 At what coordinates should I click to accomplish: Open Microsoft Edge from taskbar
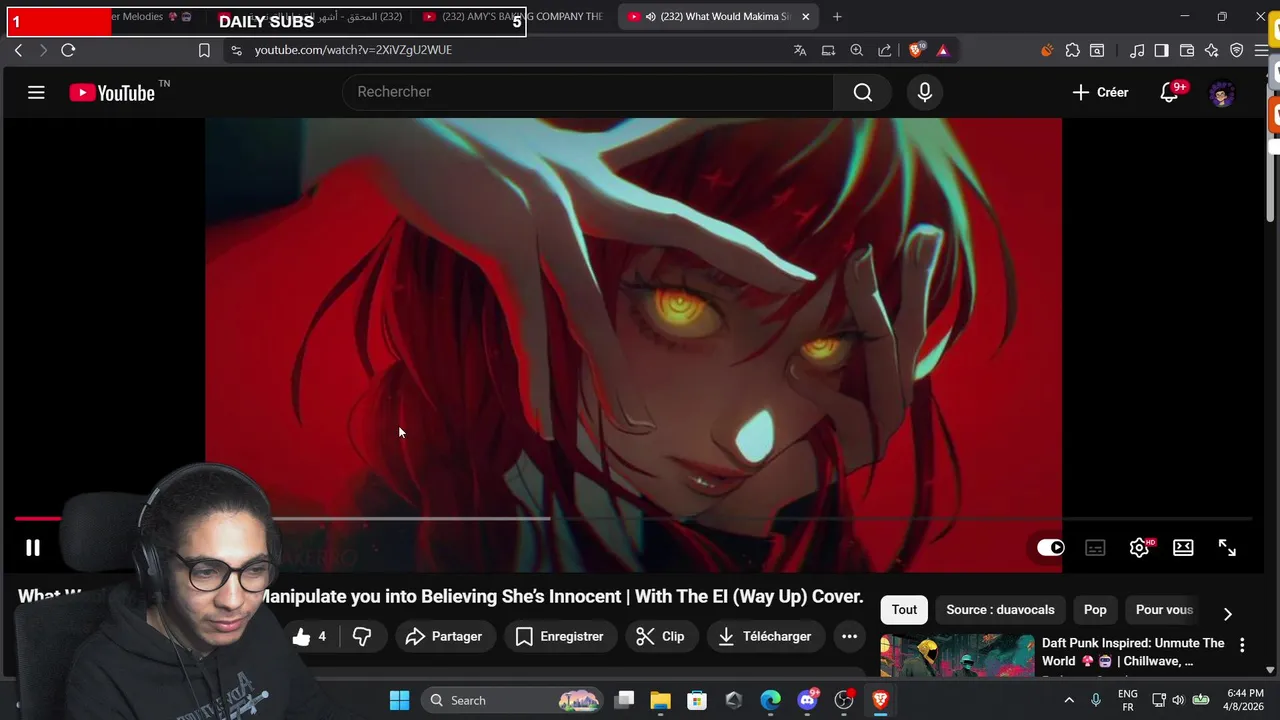click(770, 700)
